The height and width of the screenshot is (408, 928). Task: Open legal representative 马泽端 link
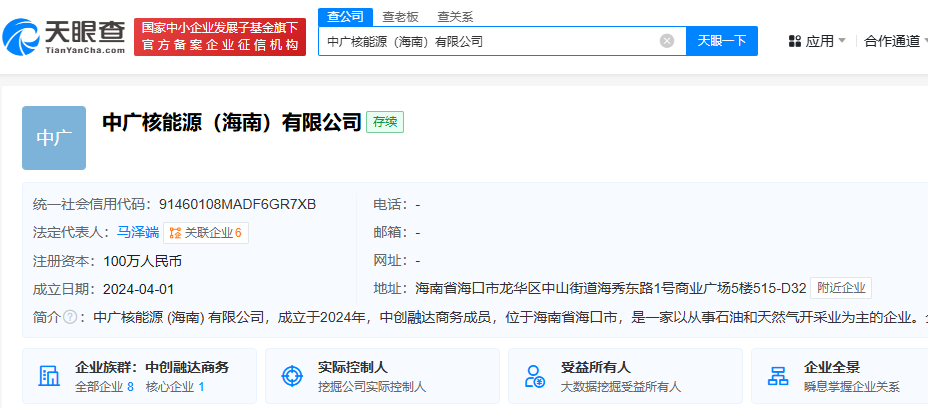click(138, 233)
